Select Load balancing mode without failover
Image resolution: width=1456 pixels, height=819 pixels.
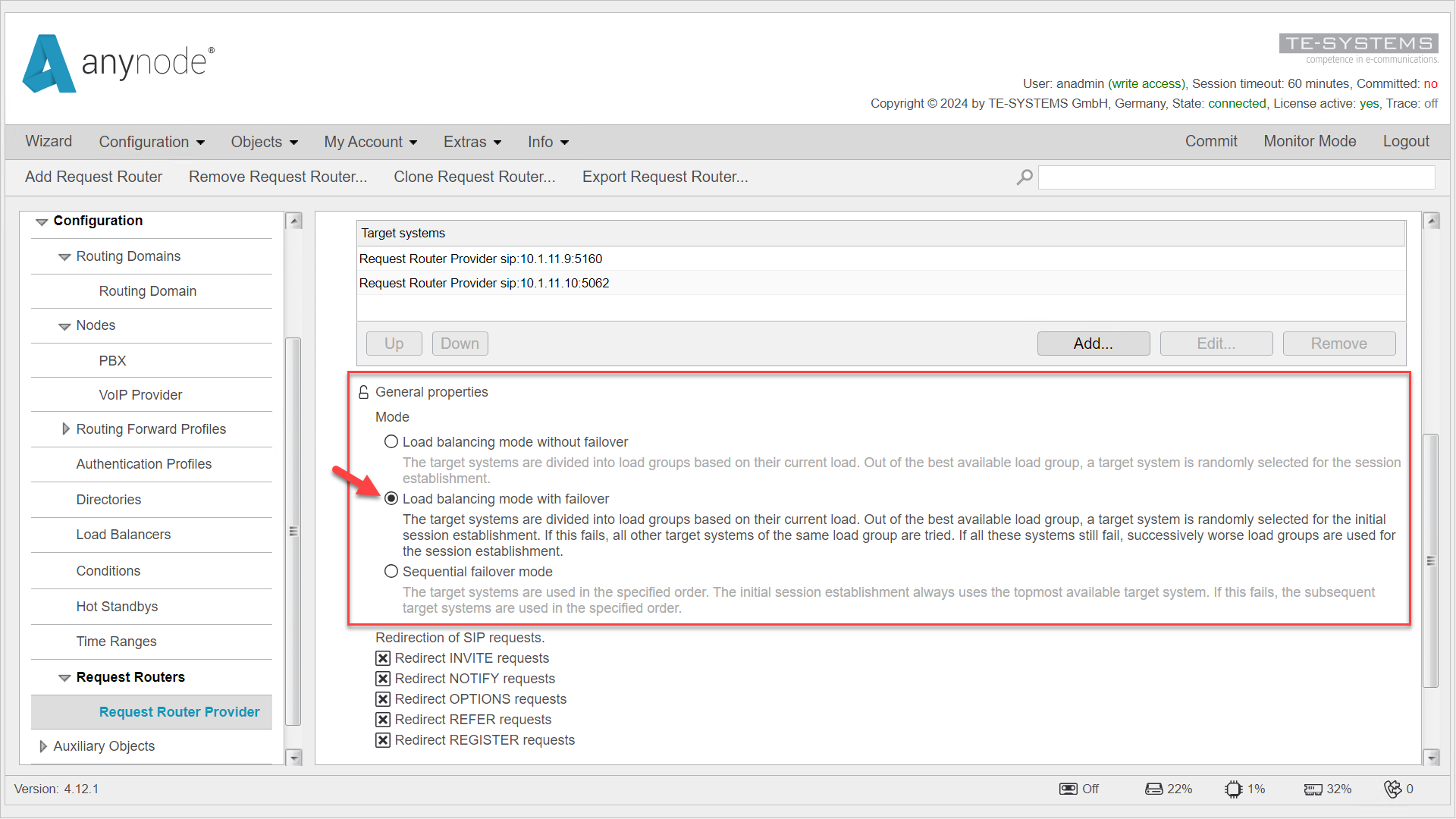click(x=391, y=441)
